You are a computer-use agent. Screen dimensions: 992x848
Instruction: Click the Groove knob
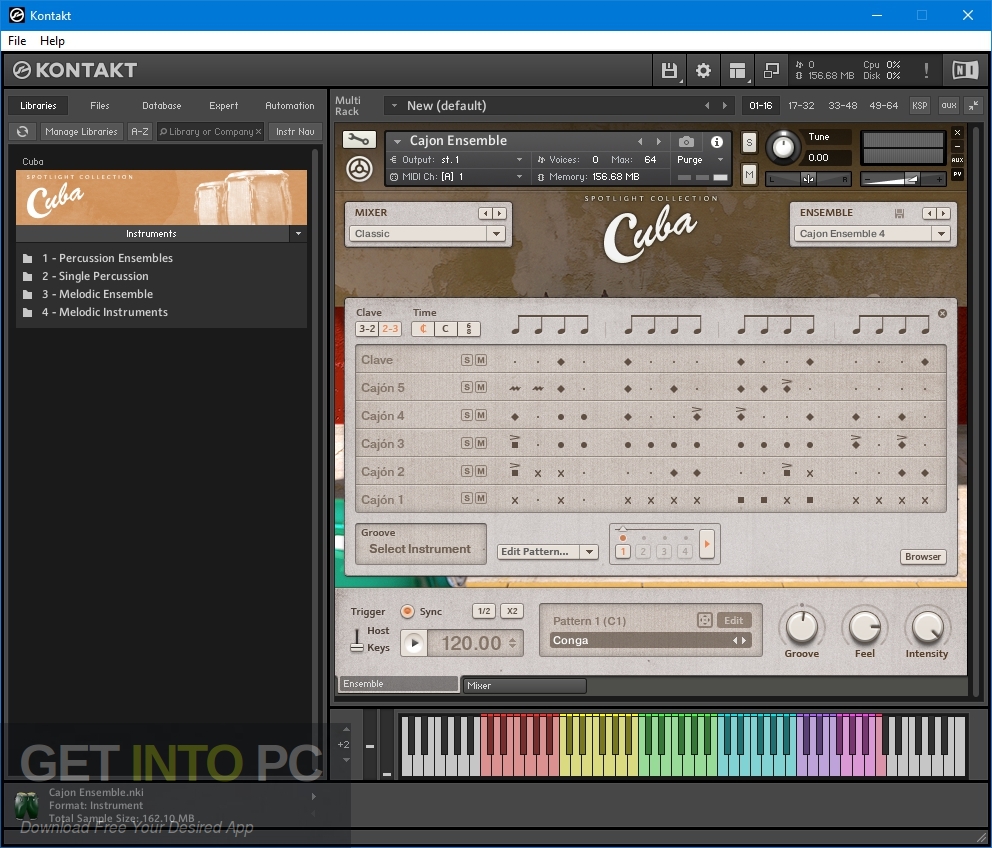point(801,627)
